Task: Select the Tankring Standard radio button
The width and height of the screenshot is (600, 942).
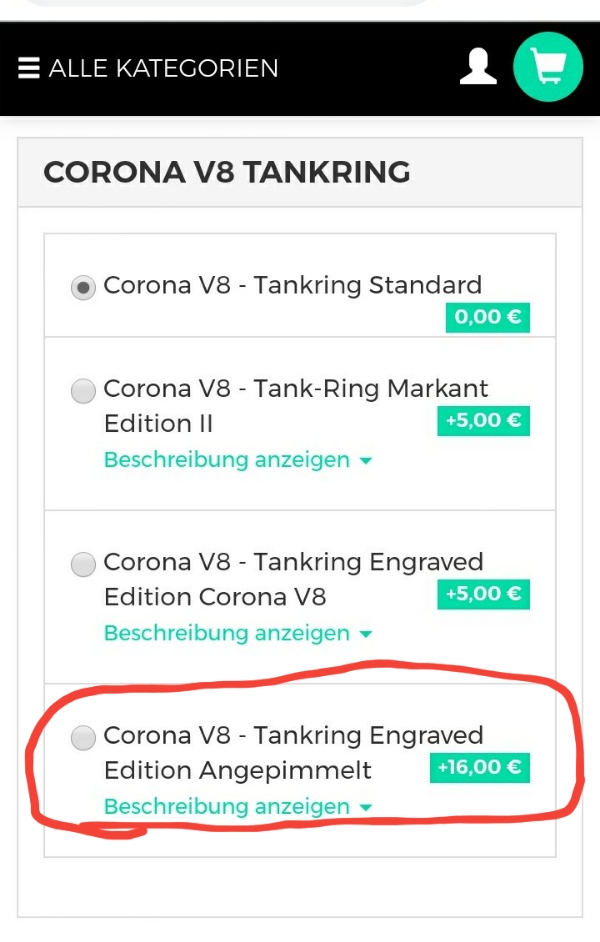Action: point(83,288)
